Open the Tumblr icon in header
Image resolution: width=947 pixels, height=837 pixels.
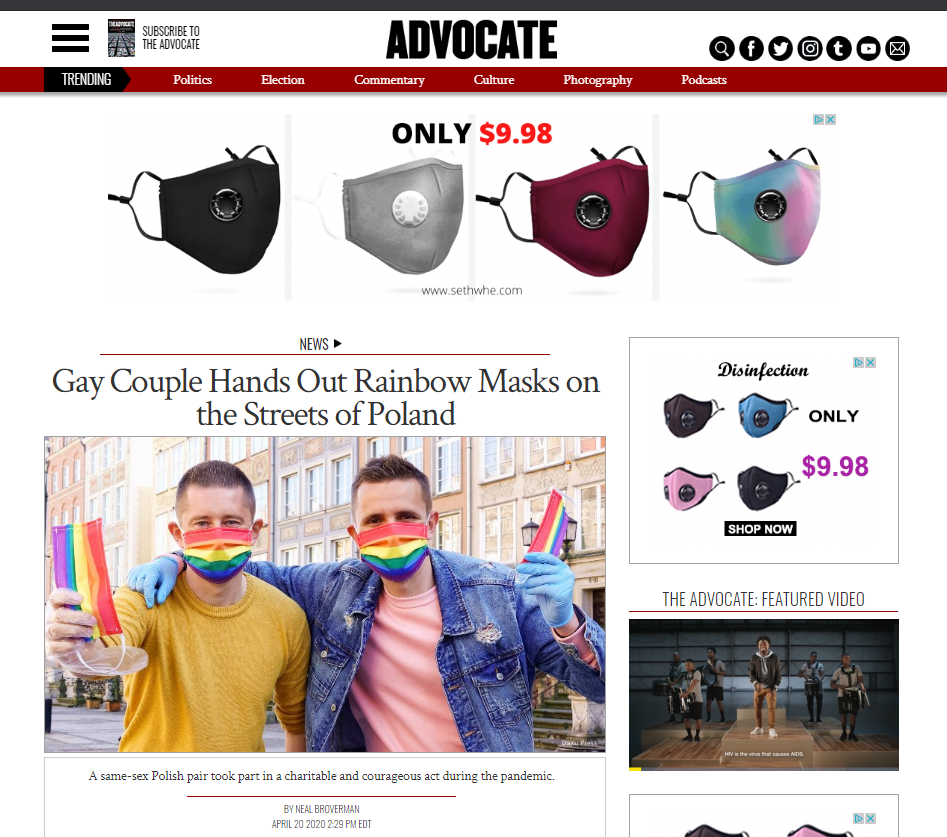[x=839, y=48]
